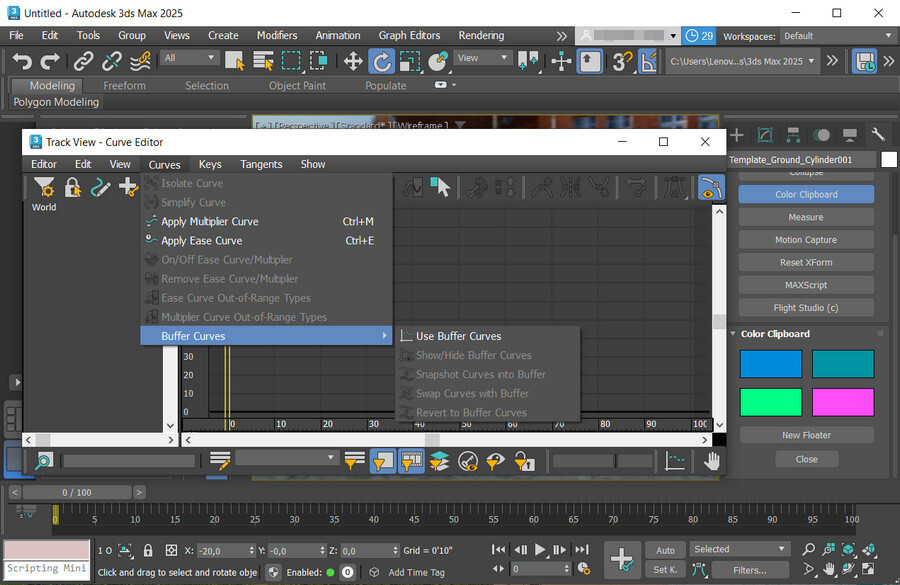Activate the Select and Scale tool
The height and width of the screenshot is (585, 900).
tap(410, 61)
